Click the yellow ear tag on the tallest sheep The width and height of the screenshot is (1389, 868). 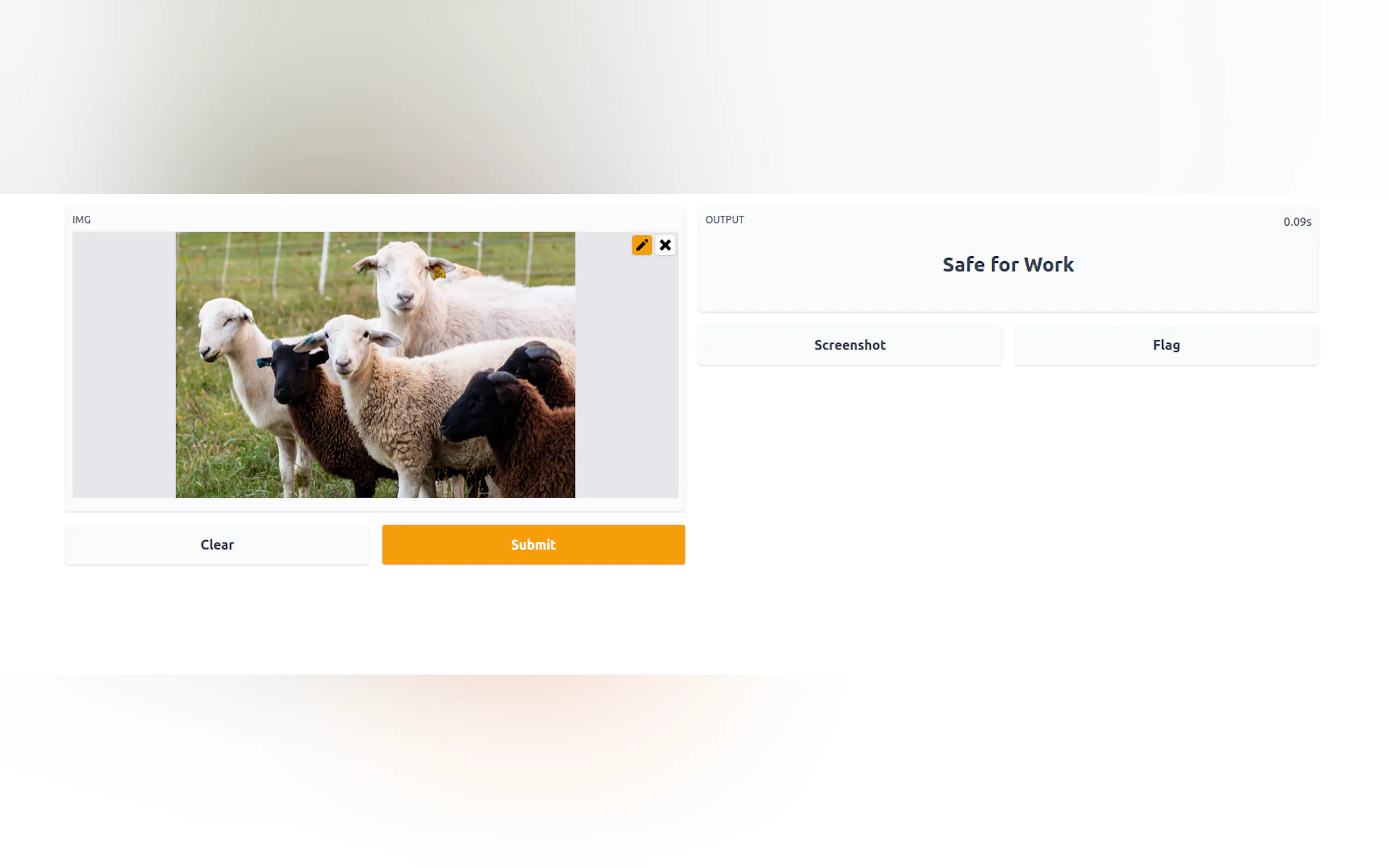438,272
